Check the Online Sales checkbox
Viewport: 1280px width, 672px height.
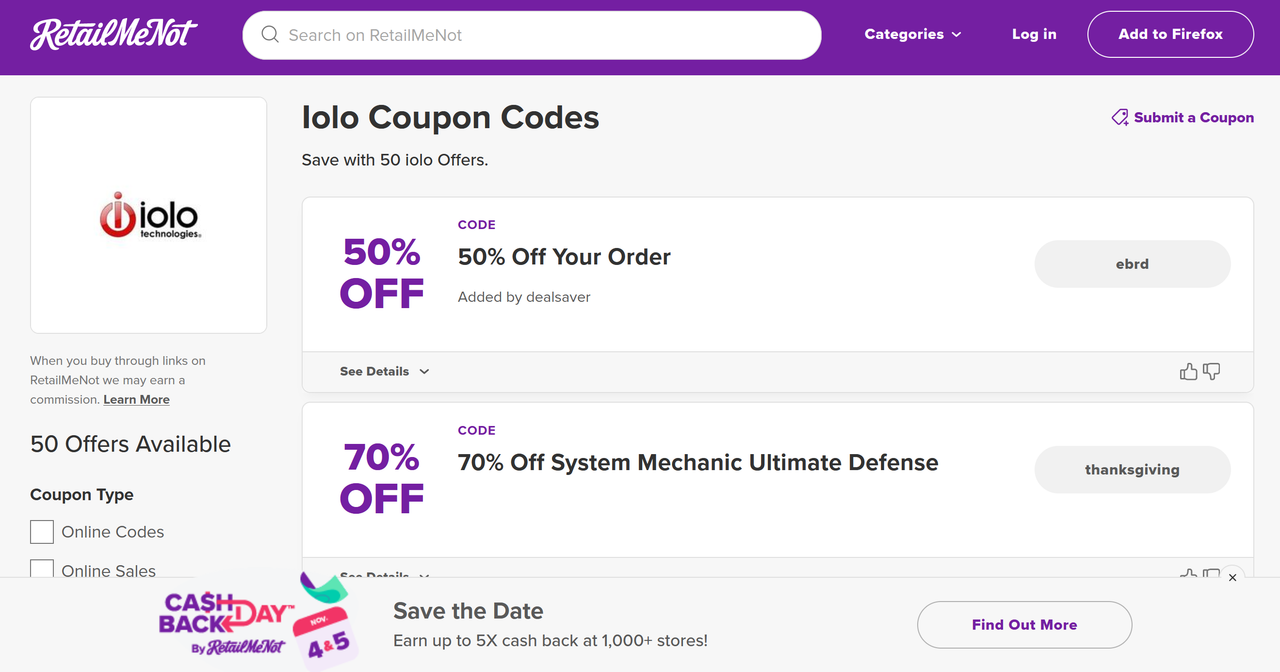click(x=42, y=569)
